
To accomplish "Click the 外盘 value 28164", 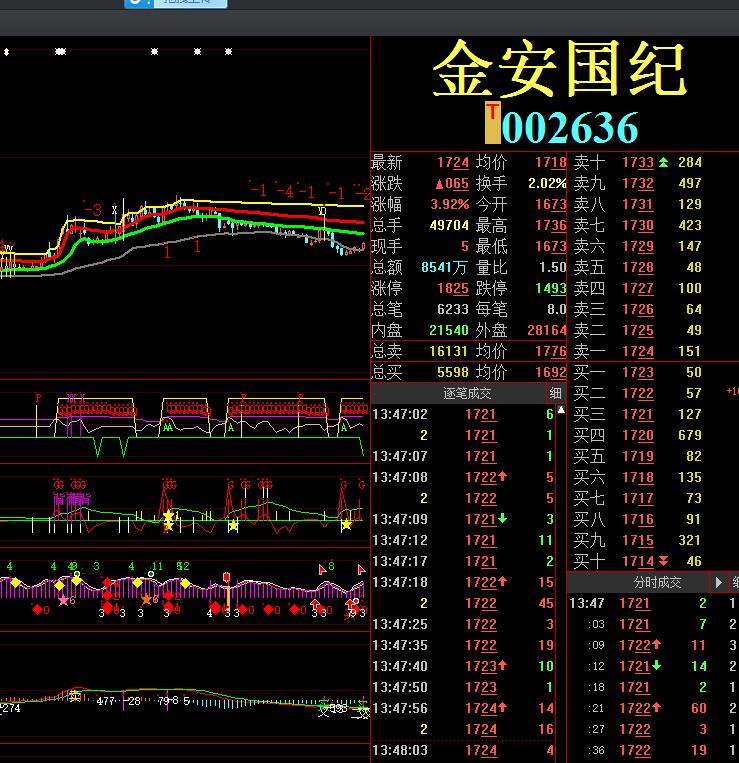I will [x=547, y=330].
